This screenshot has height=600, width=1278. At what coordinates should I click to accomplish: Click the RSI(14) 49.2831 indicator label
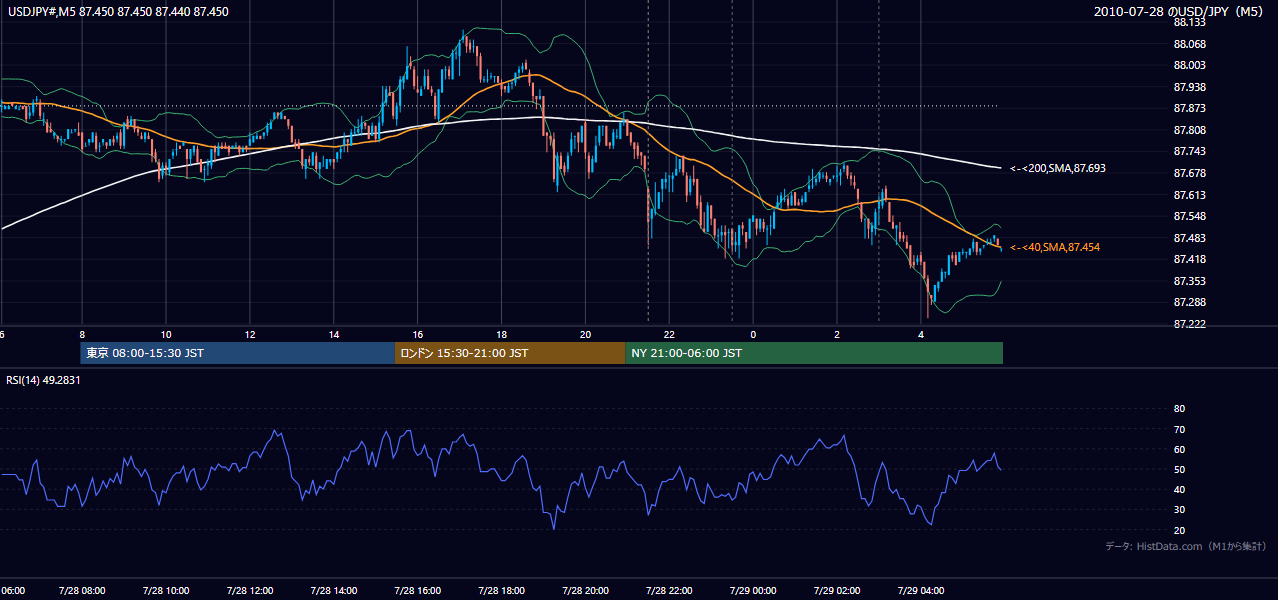44,380
